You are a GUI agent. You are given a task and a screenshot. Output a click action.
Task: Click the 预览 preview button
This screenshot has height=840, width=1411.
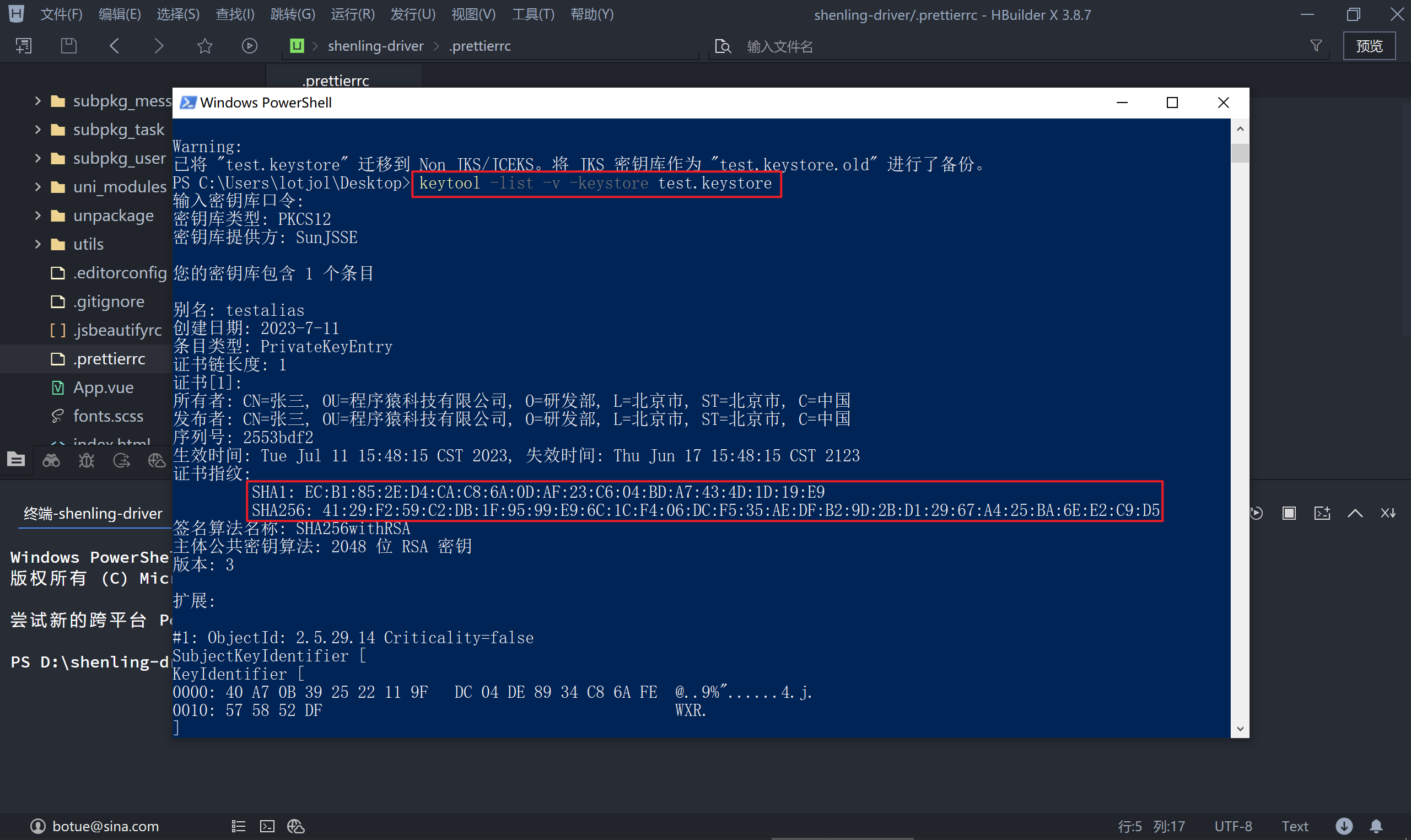[x=1369, y=46]
